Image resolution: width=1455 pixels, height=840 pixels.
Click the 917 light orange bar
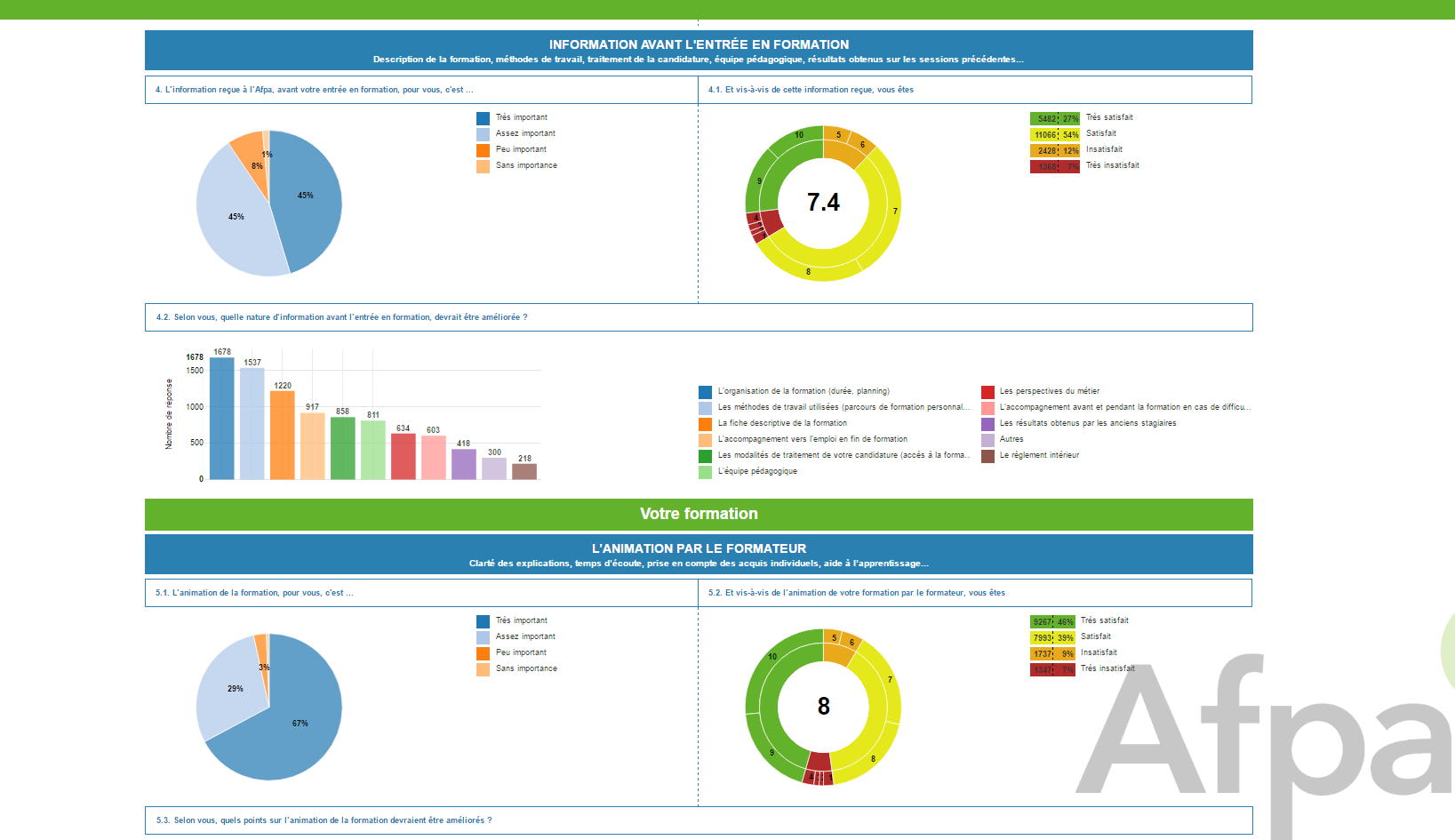(x=313, y=446)
